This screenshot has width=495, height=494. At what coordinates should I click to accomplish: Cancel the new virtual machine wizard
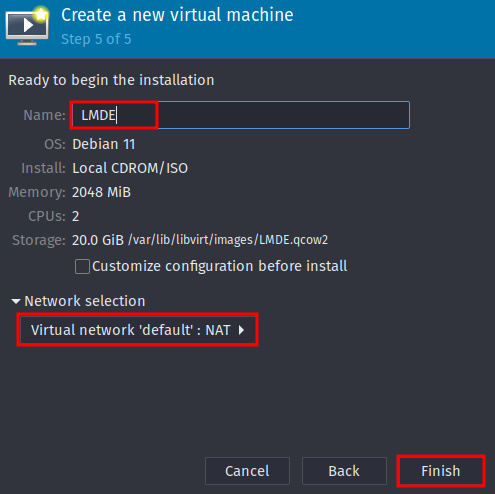click(x=247, y=471)
